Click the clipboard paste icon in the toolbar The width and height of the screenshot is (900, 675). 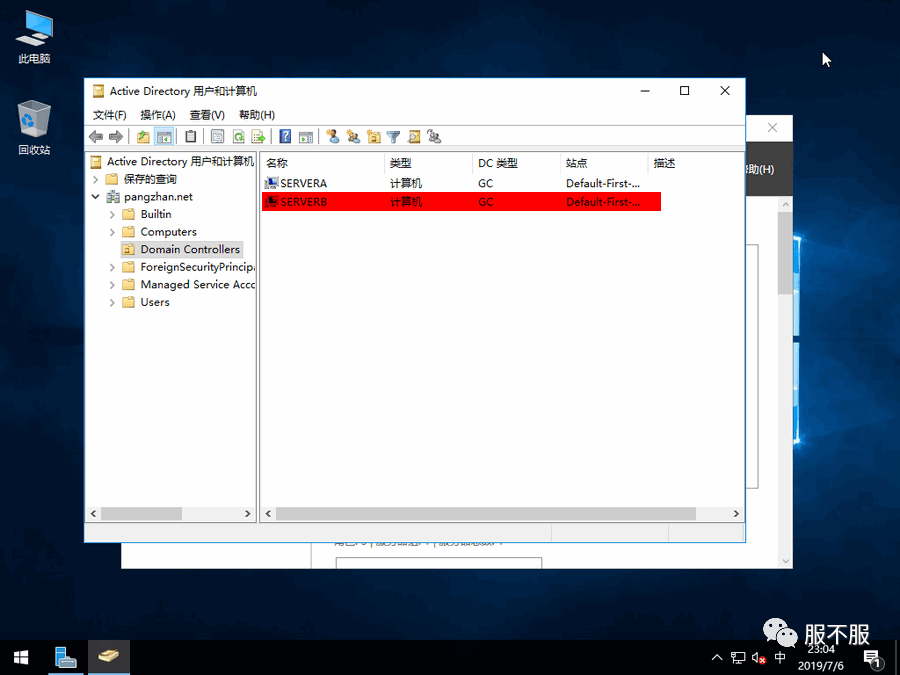(x=191, y=137)
